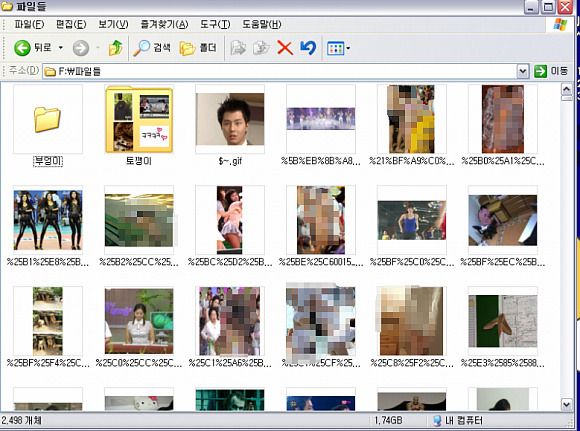Click the Move To folder icon
The height and width of the screenshot is (431, 580).
pos(238,48)
